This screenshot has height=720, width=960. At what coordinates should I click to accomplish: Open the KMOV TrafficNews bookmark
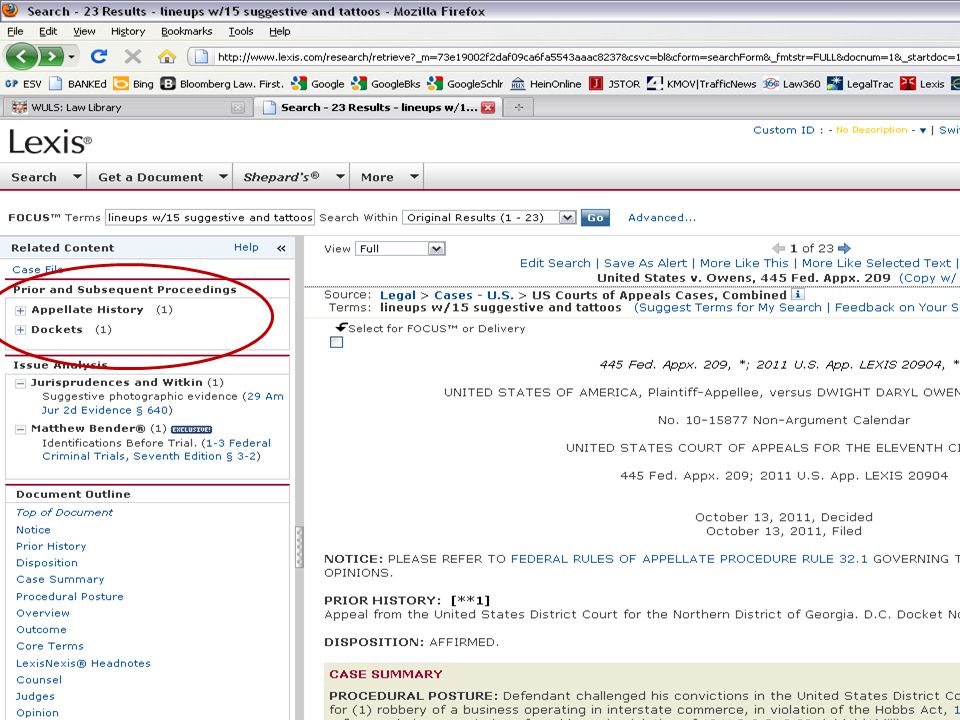[x=702, y=84]
